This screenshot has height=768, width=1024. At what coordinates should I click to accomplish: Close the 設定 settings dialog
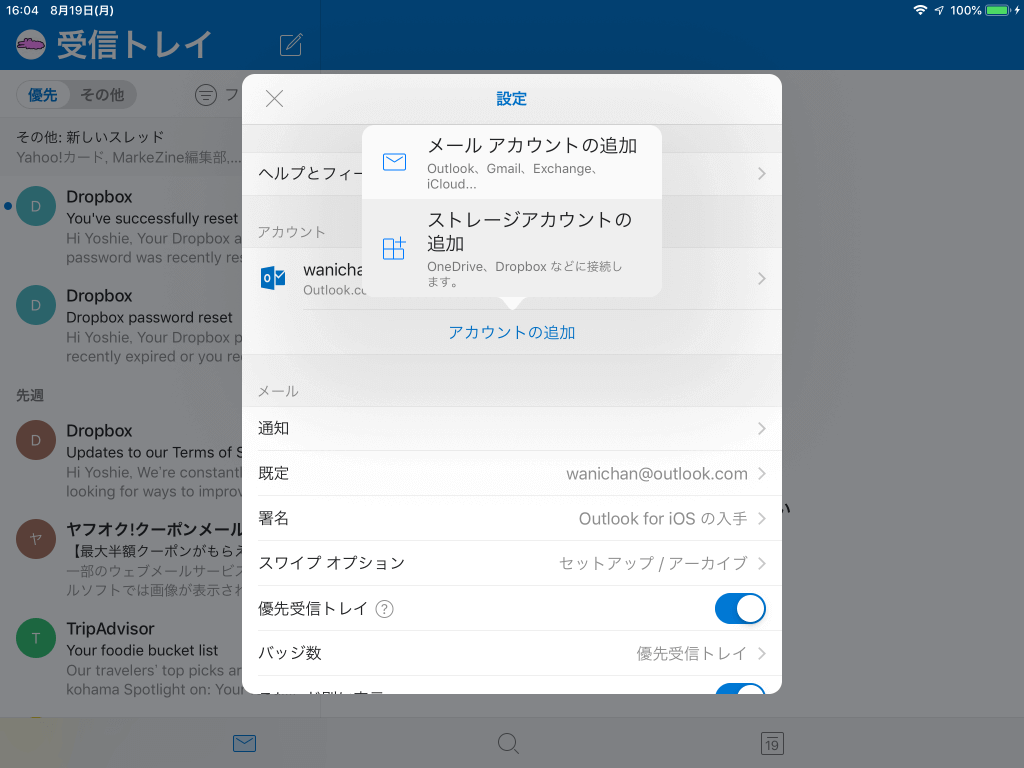(274, 99)
